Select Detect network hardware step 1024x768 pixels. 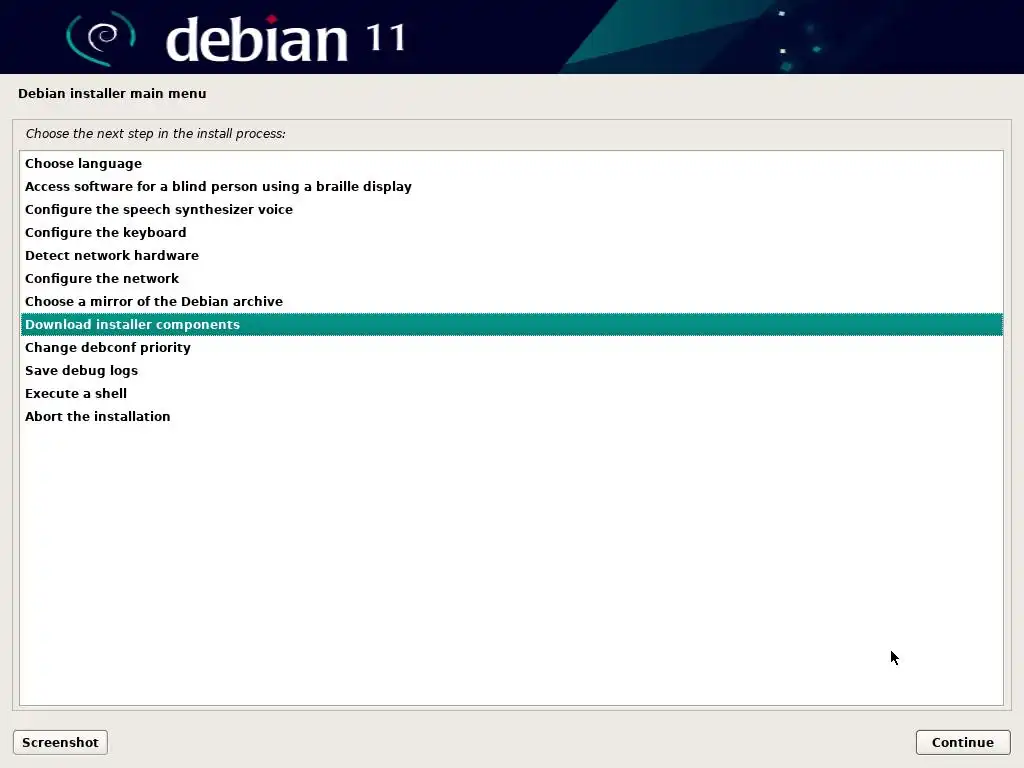pos(511,255)
